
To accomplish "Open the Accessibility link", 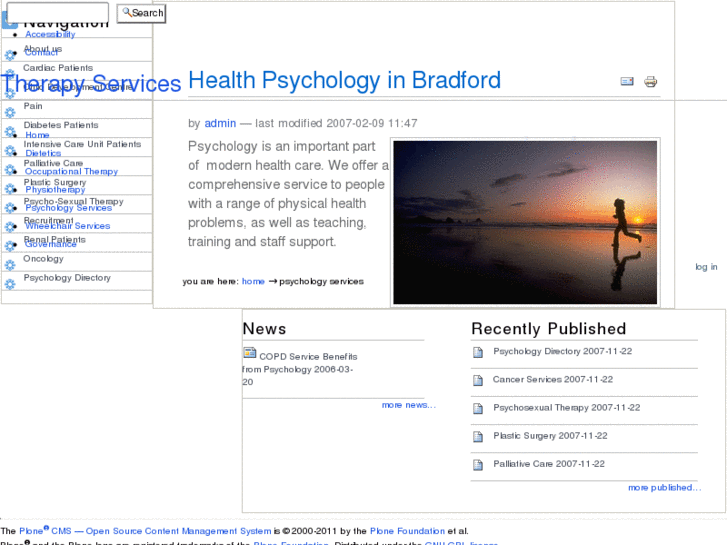I will (x=50, y=34).
